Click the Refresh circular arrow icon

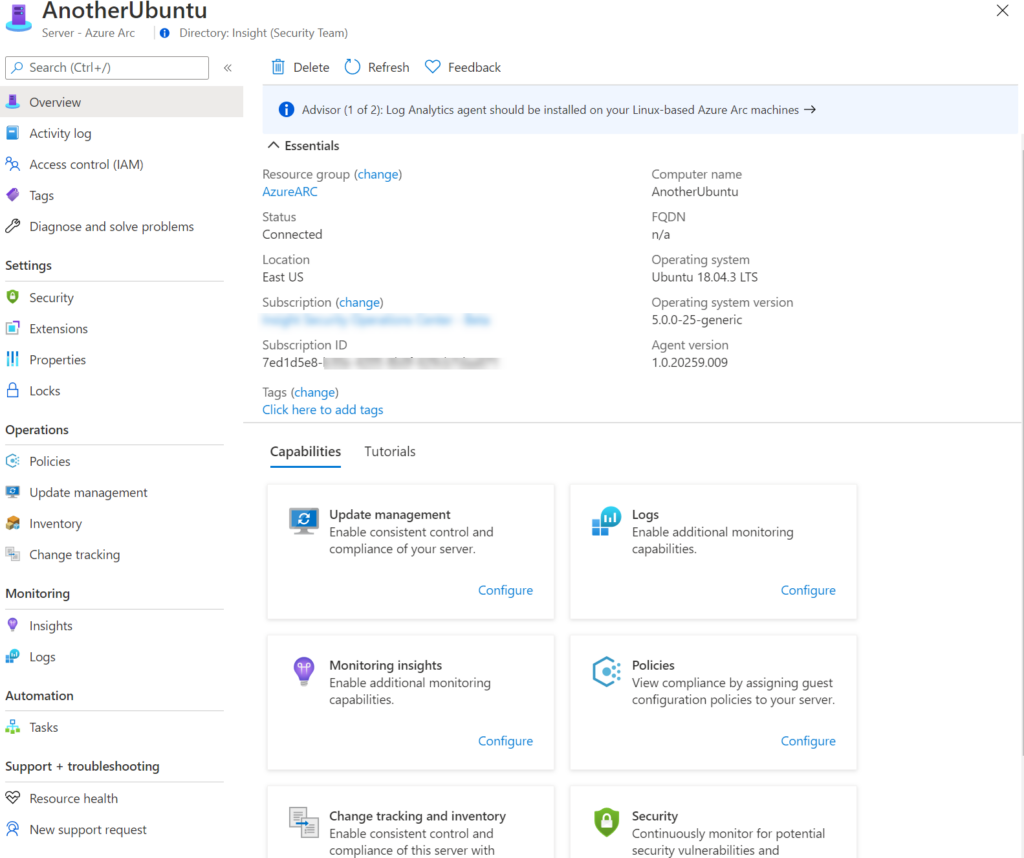pos(352,67)
